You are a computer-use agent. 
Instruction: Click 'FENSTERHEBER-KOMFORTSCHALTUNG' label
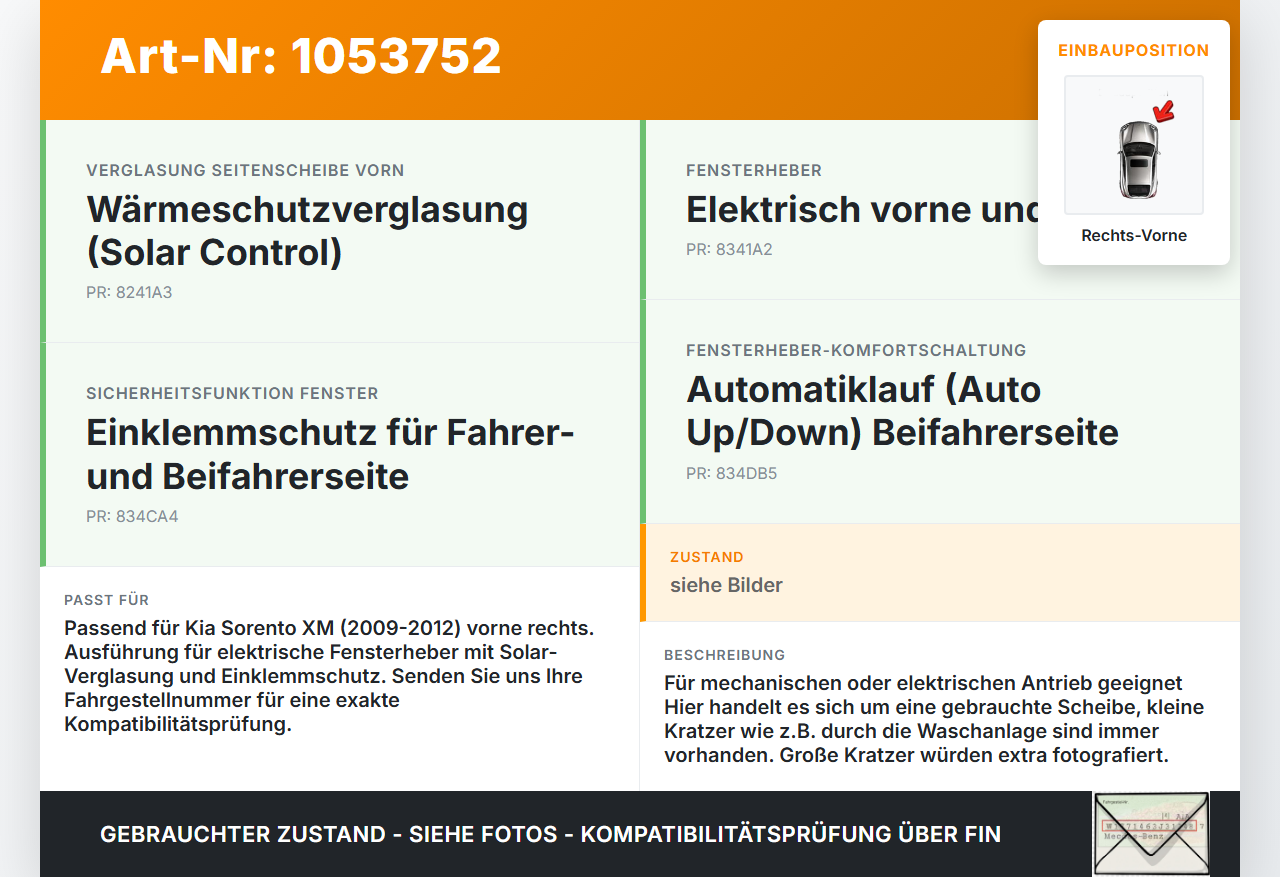856,351
